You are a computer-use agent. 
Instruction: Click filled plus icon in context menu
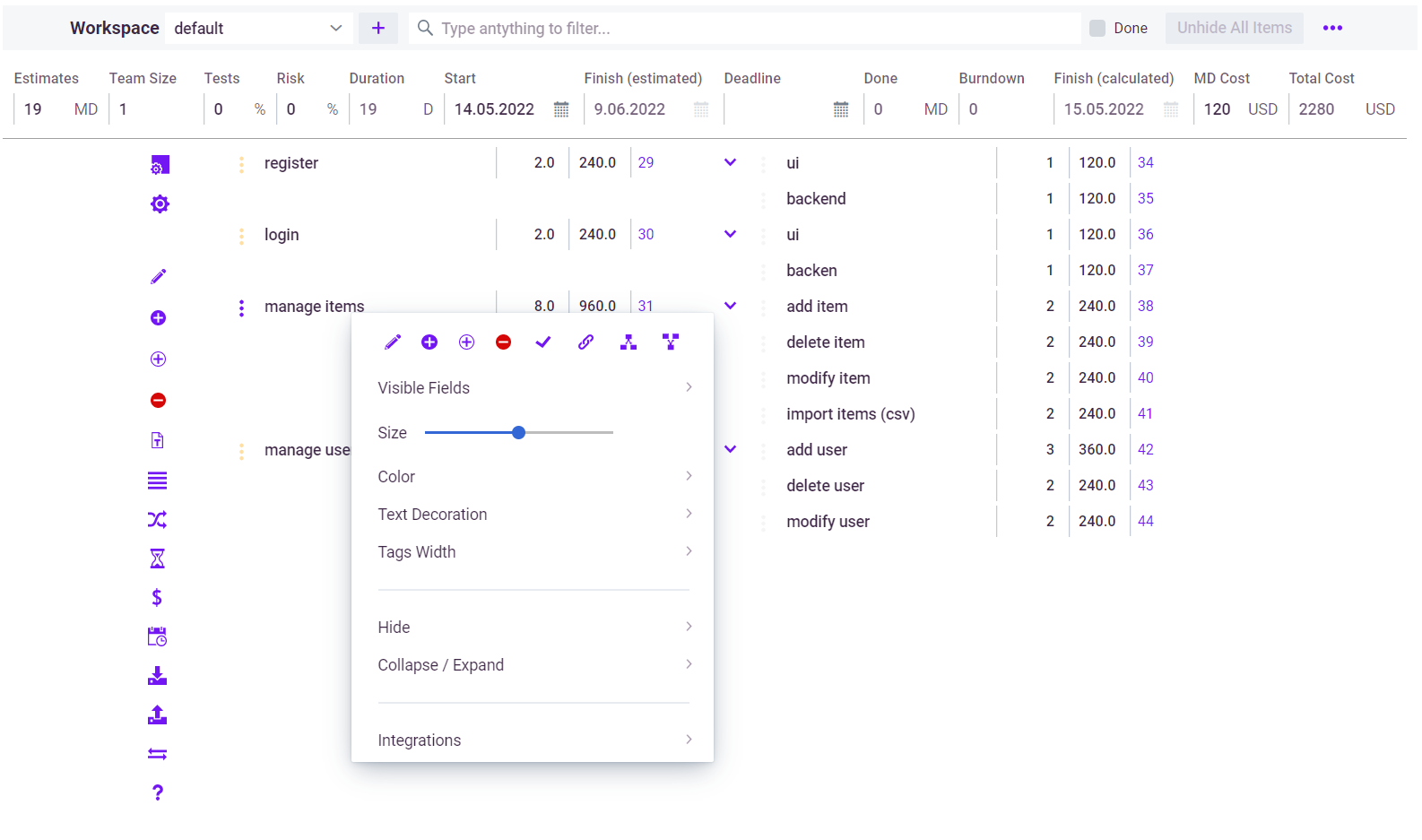[x=429, y=342]
